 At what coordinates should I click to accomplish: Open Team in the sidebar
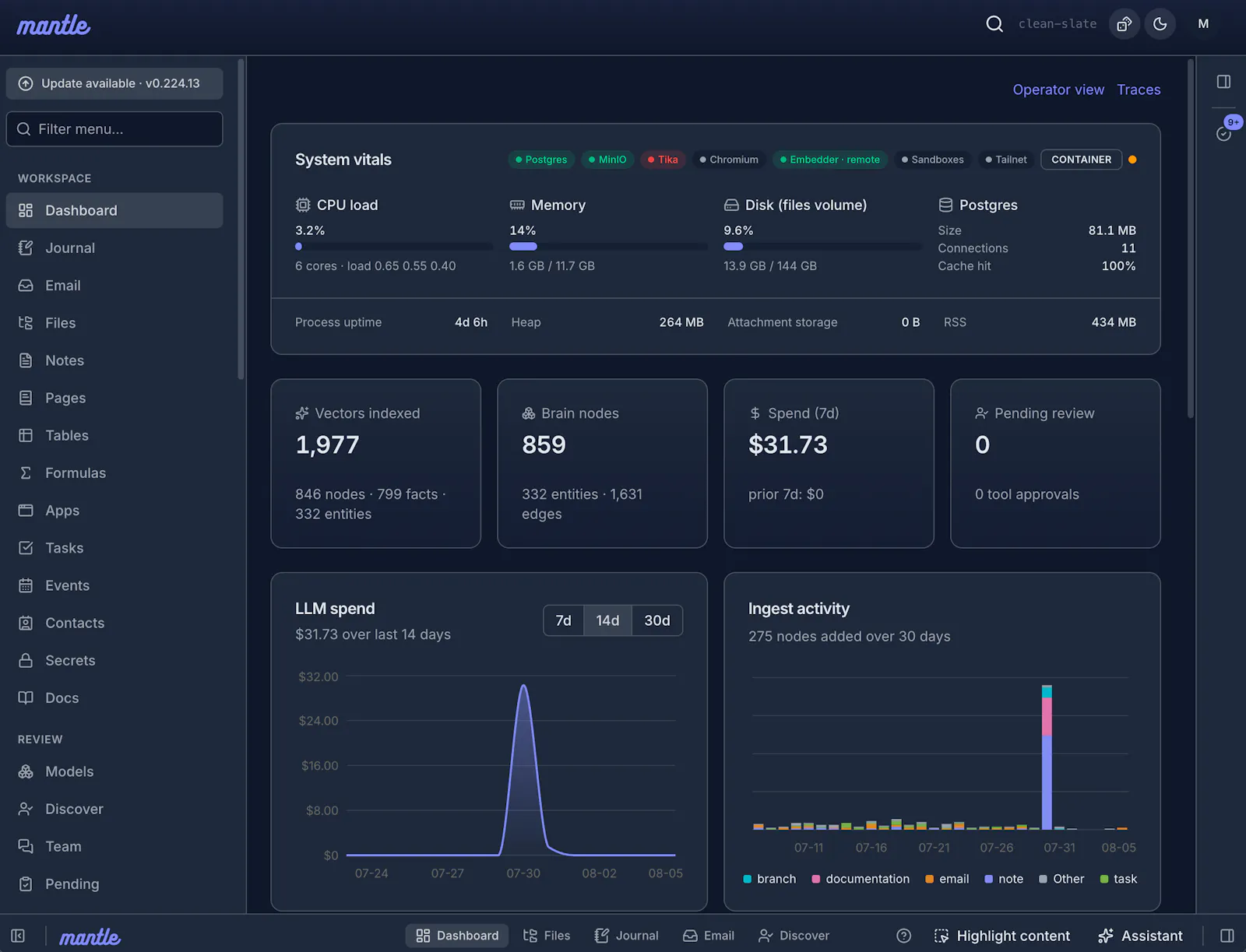tap(114, 846)
